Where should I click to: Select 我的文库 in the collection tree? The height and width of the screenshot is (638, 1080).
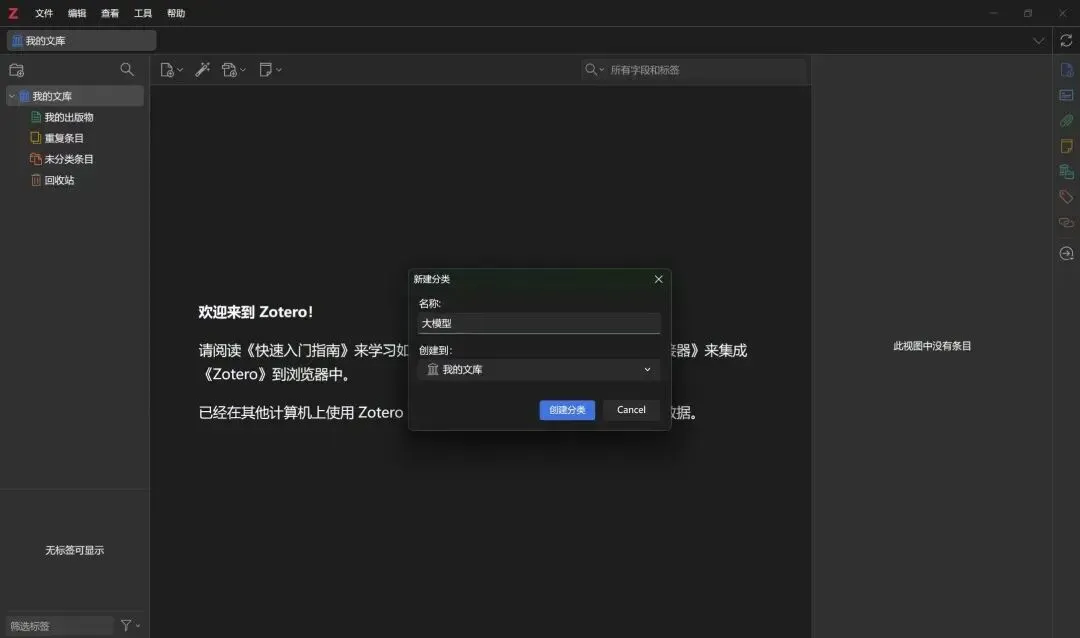click(75, 96)
